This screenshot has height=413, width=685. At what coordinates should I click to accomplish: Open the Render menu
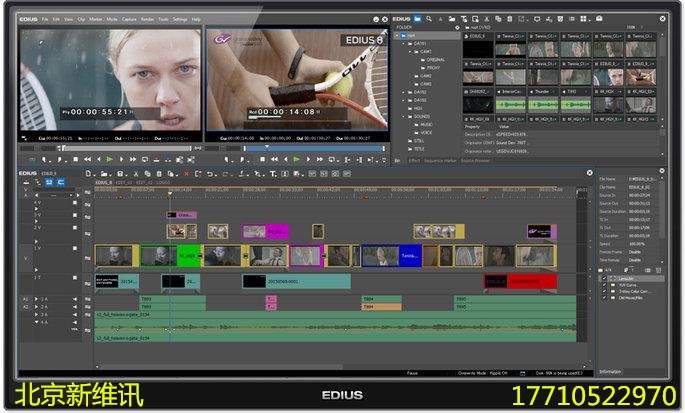point(147,19)
